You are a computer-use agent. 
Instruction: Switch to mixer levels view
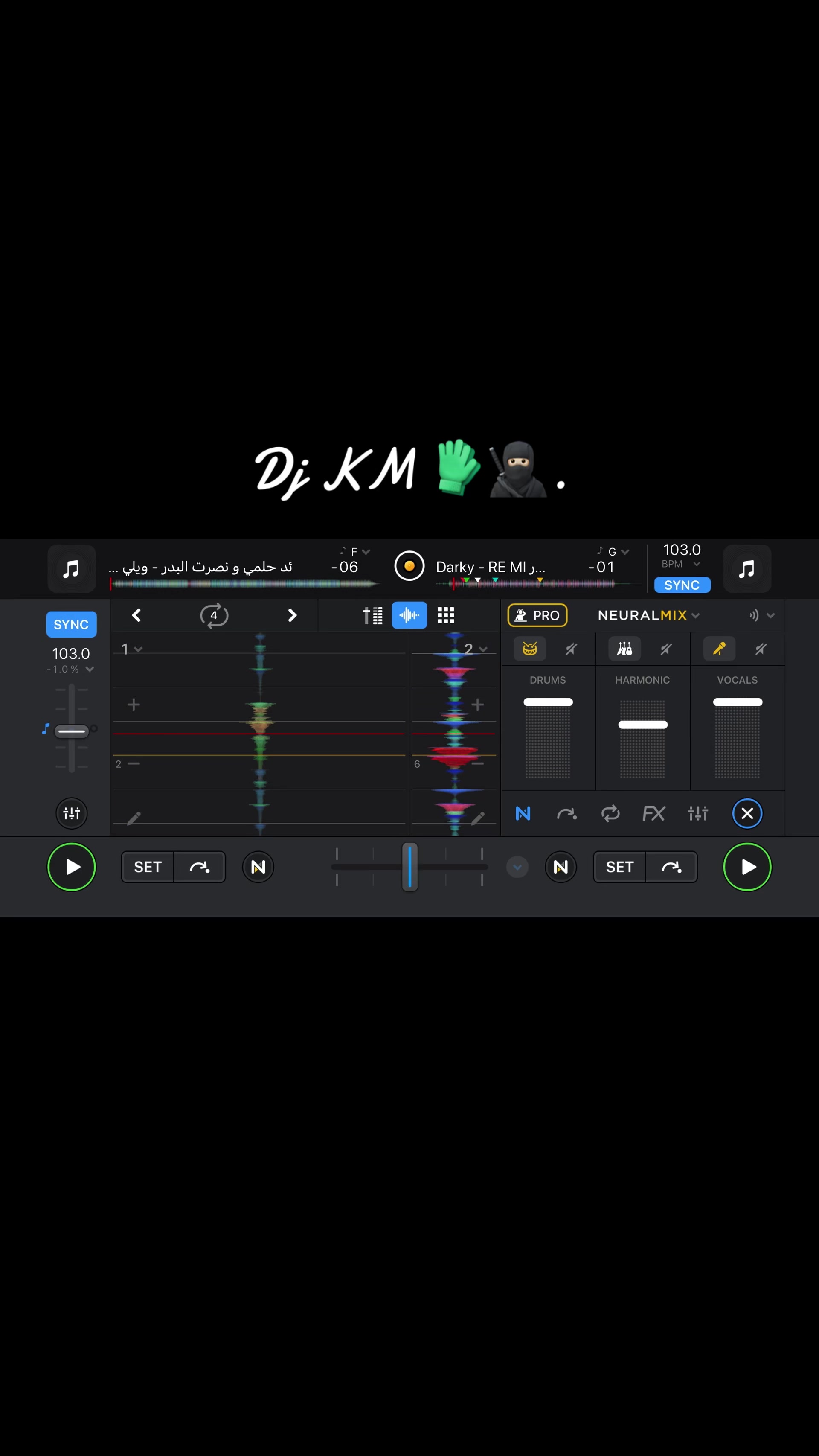pos(373,615)
